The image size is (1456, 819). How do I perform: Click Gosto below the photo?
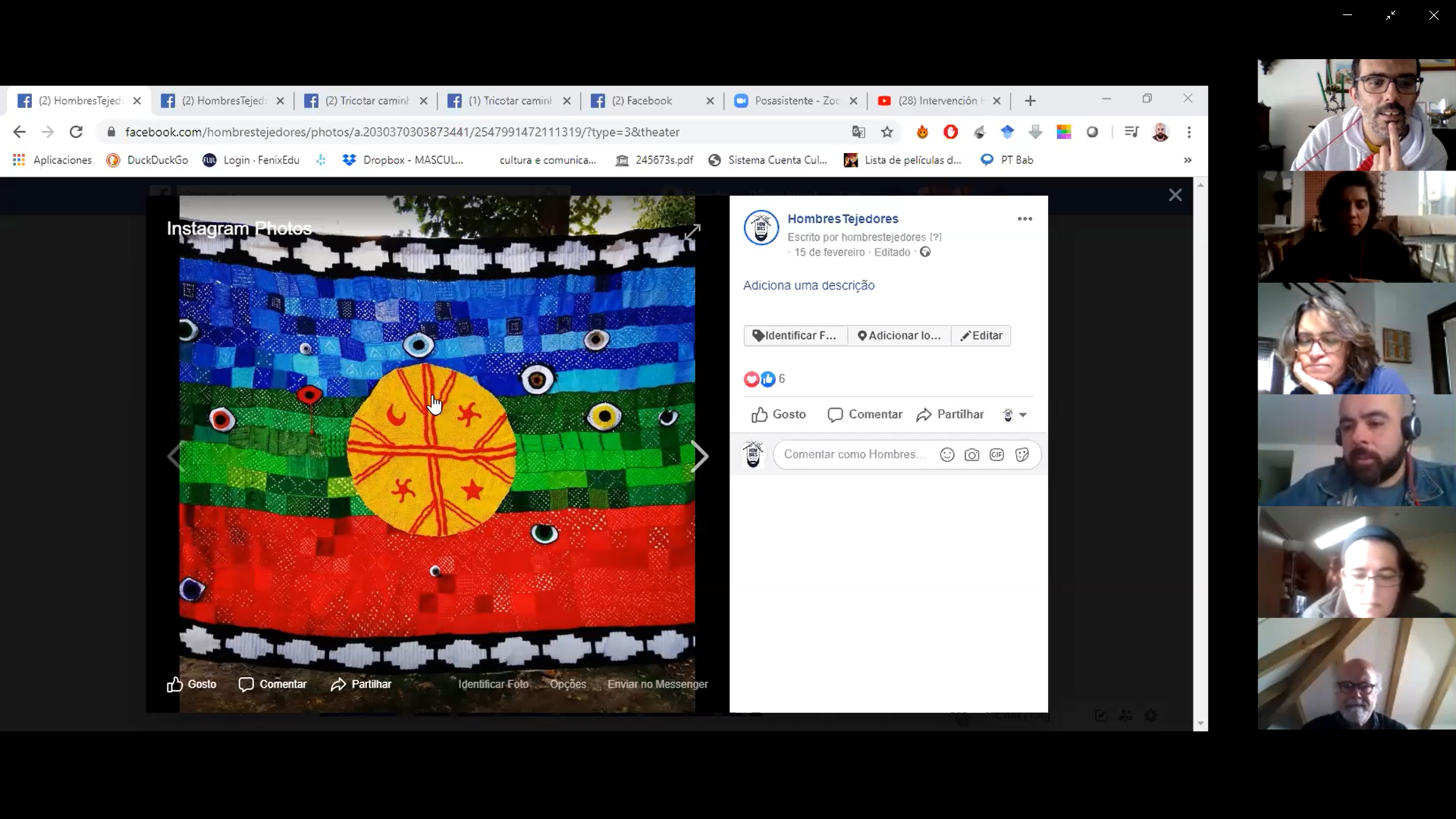click(x=191, y=684)
